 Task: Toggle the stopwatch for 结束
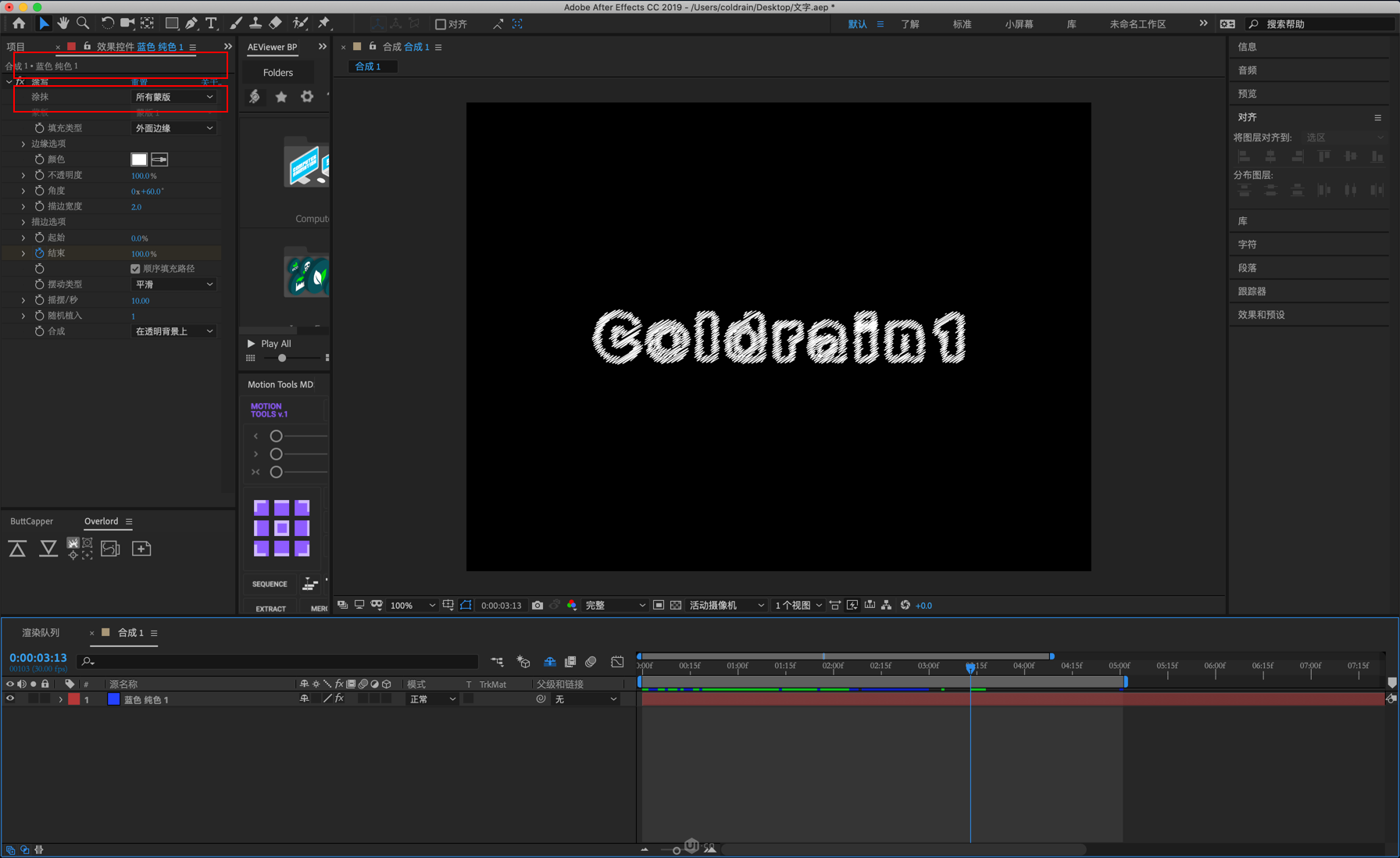point(39,253)
